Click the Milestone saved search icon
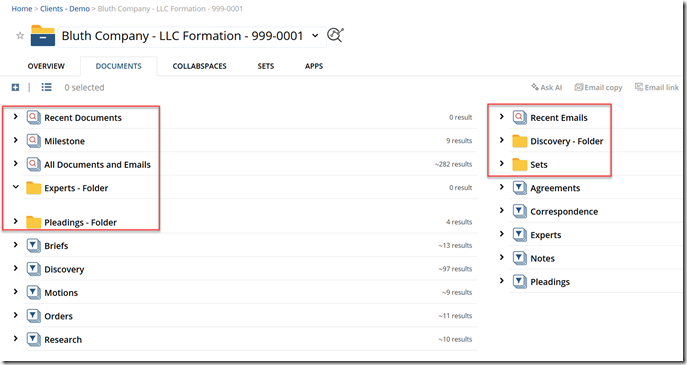 34,141
